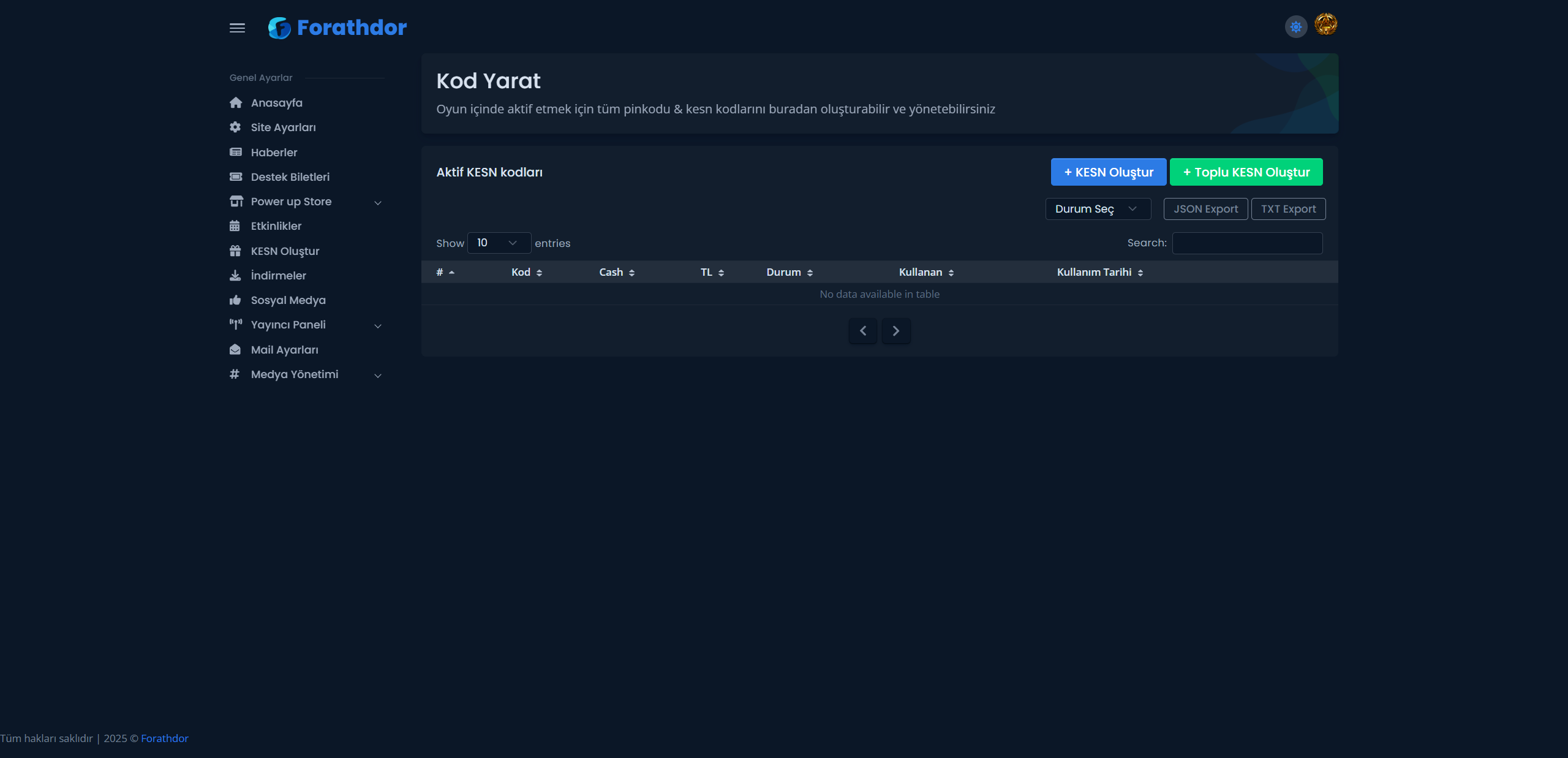Viewport: 1568px width, 758px height.
Task: Sort table by TL column
Action: [712, 272]
